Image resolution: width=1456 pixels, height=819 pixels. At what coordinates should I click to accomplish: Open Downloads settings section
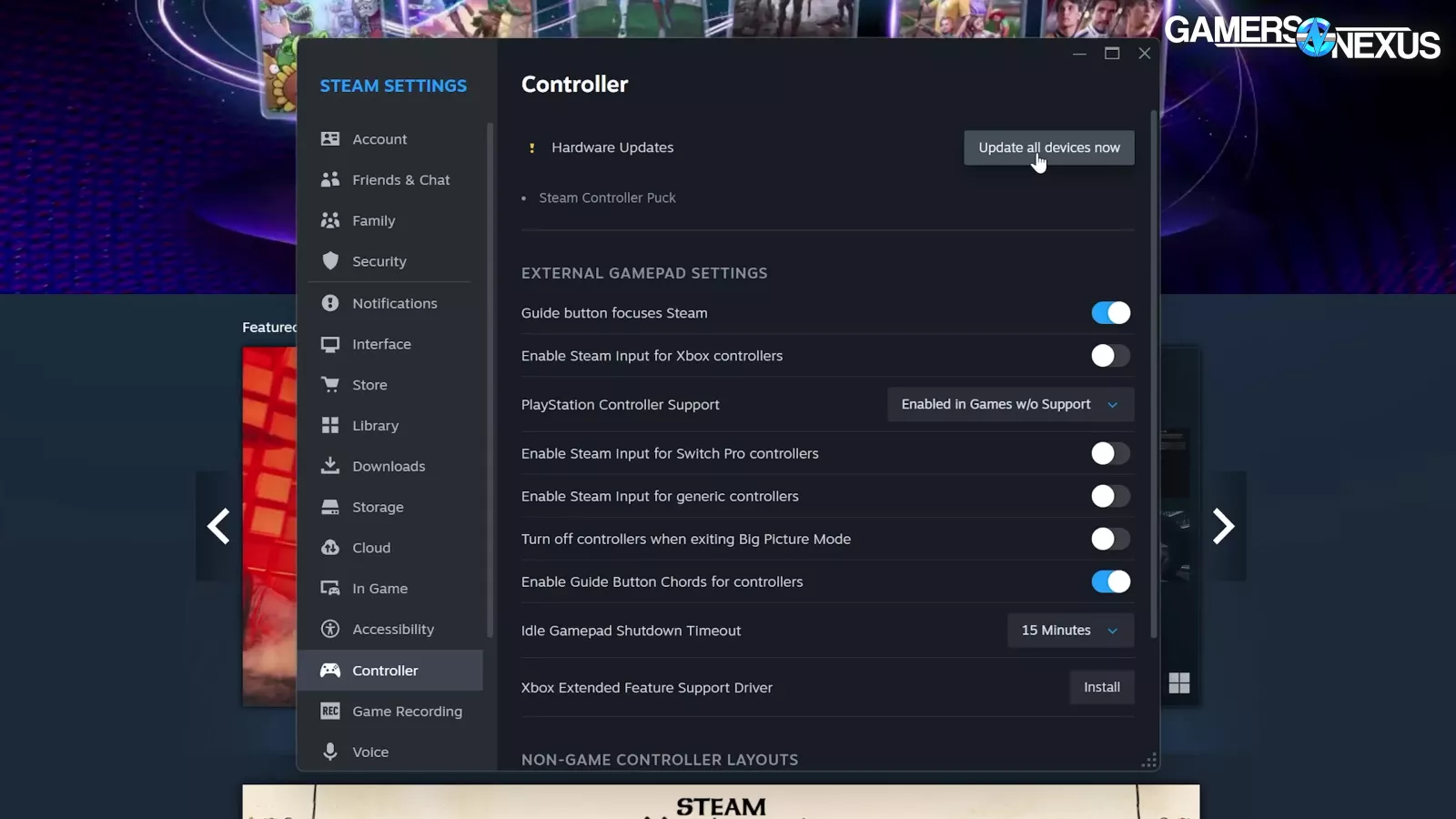(x=390, y=466)
